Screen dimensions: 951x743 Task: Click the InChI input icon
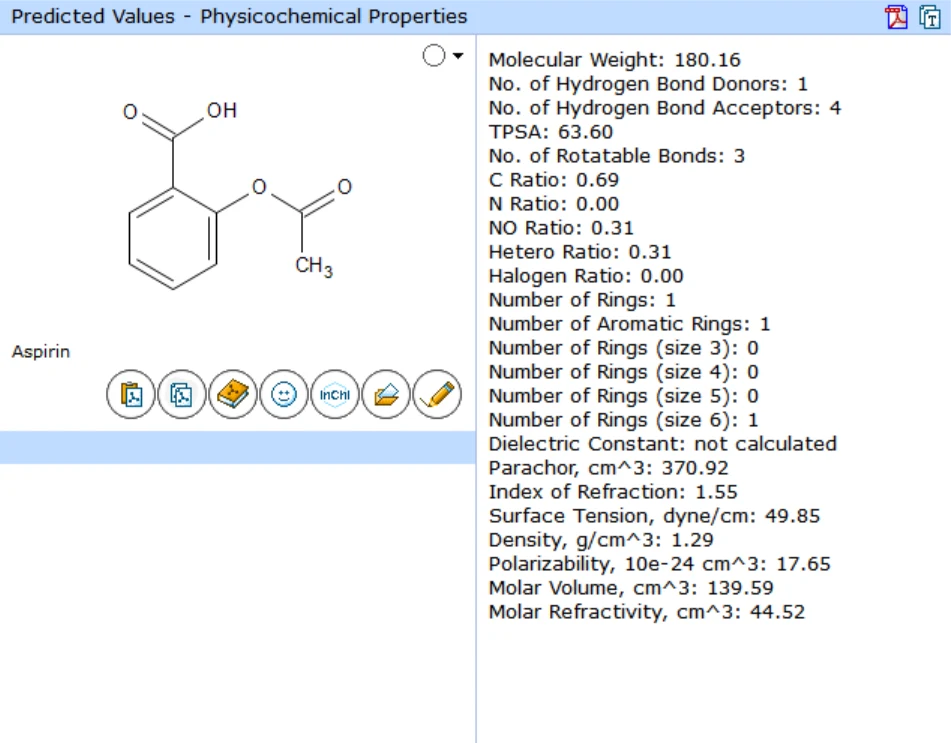(x=335, y=395)
